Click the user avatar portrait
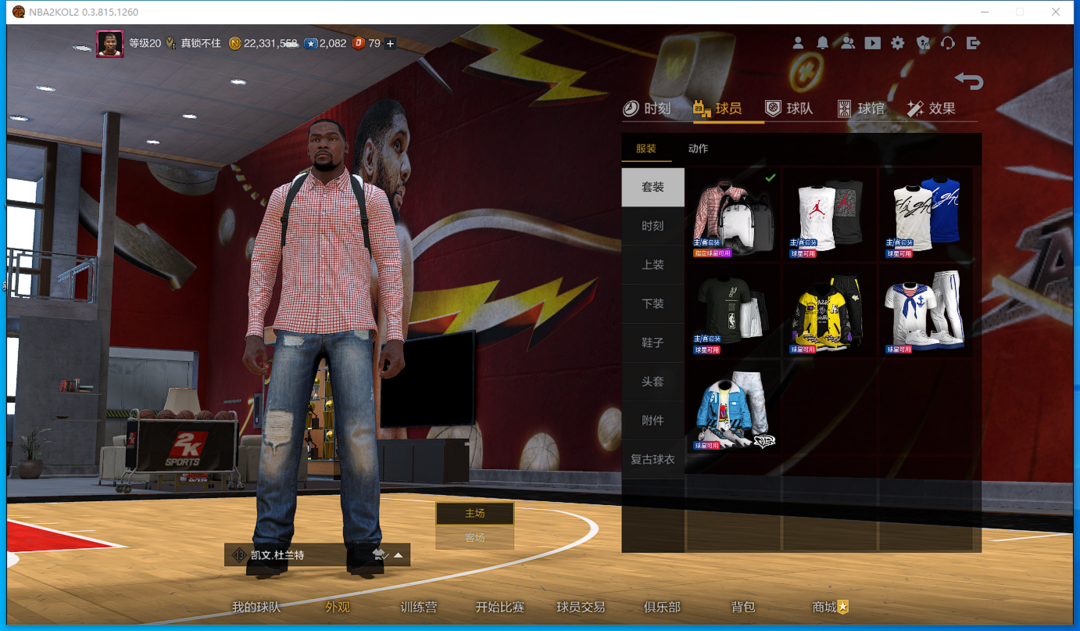1080x631 pixels. (110, 44)
